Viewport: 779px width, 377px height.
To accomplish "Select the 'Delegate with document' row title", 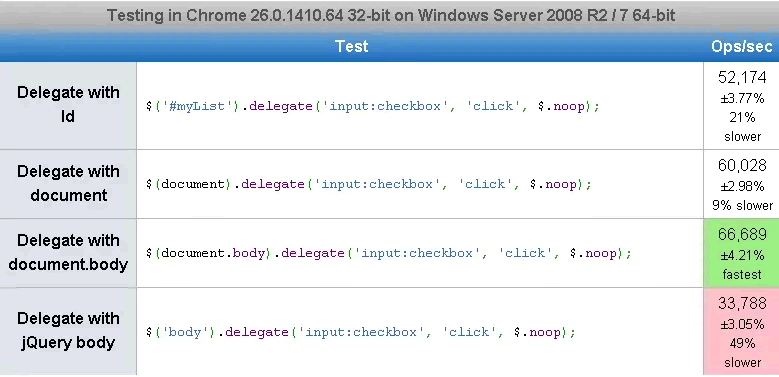I will [x=68, y=183].
